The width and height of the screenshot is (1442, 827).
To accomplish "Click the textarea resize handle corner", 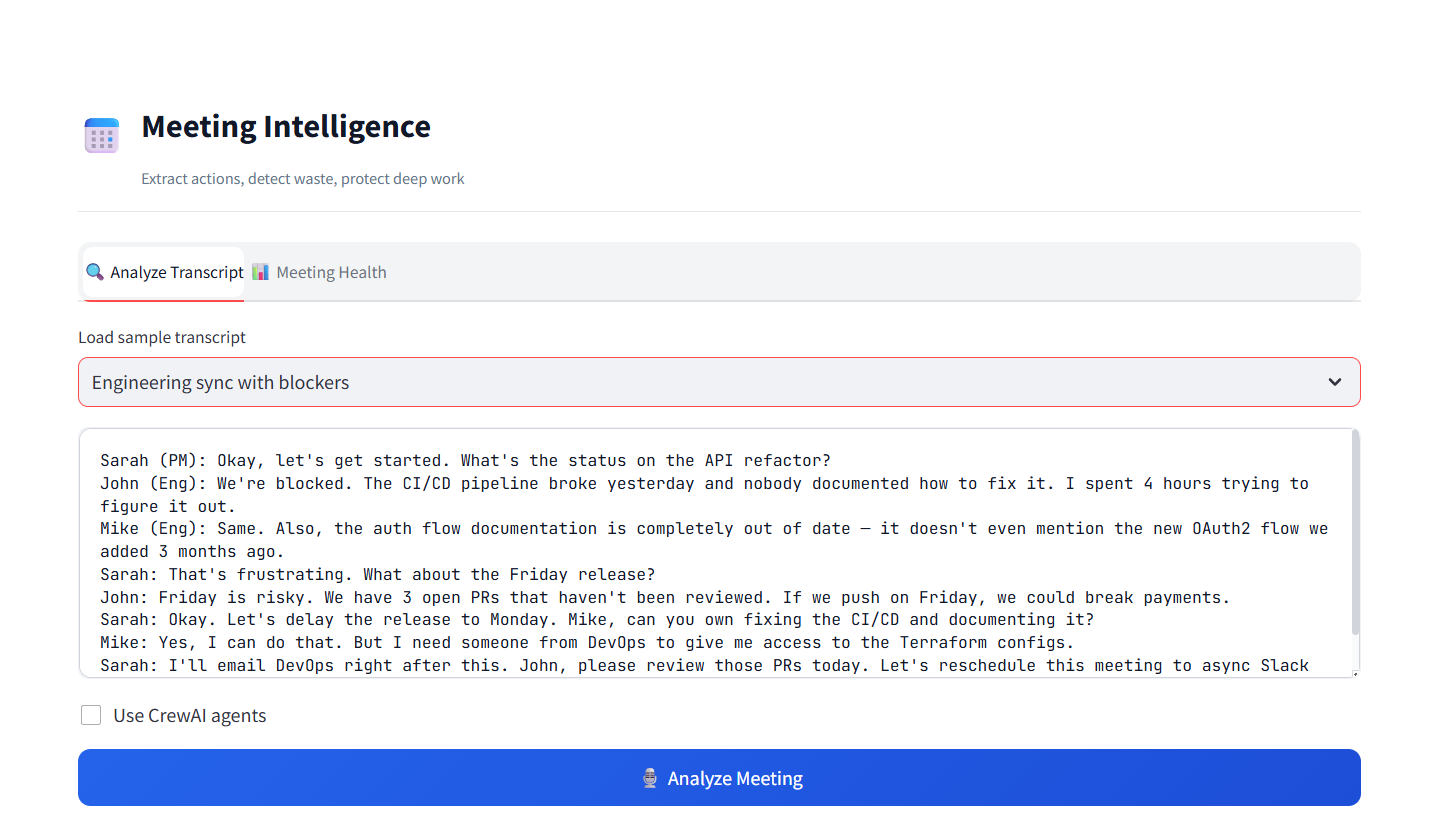I will click(x=1355, y=673).
